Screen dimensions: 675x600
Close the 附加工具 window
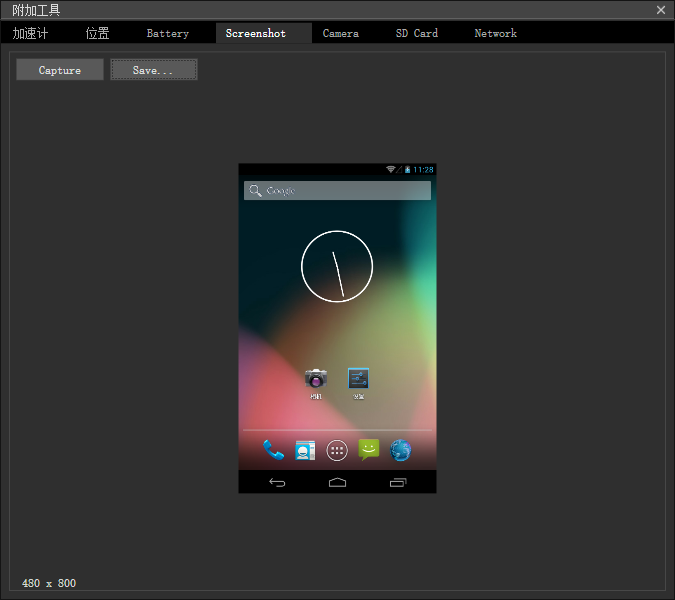661,10
